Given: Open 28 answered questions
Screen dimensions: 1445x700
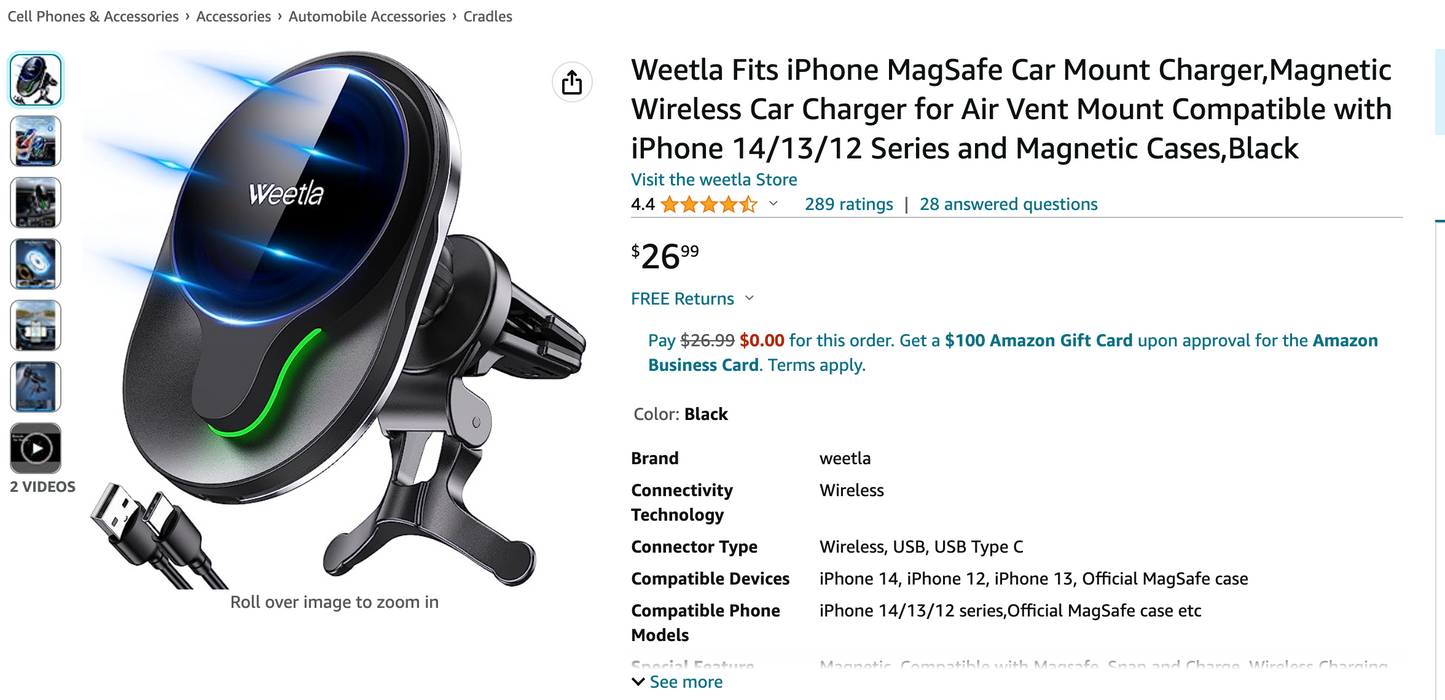Looking at the screenshot, I should 1008,204.
